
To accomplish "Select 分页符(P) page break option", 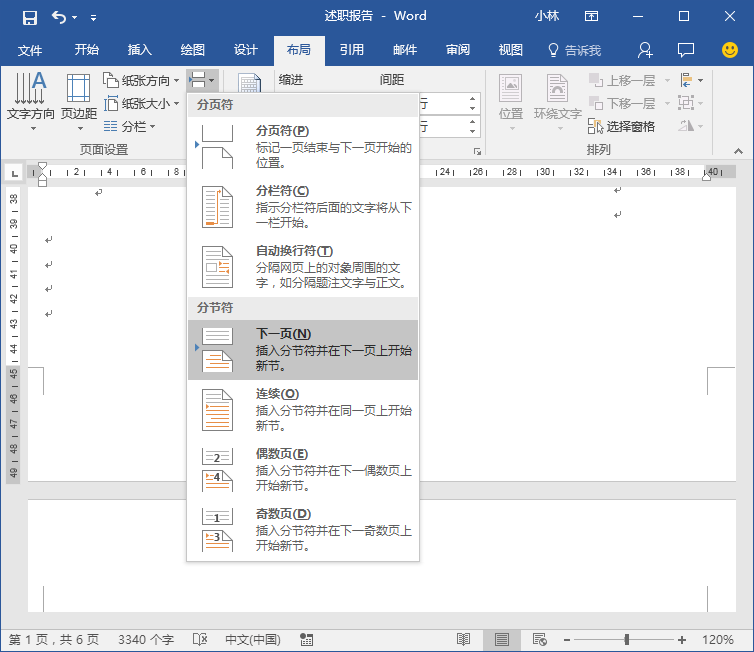I will (303, 147).
